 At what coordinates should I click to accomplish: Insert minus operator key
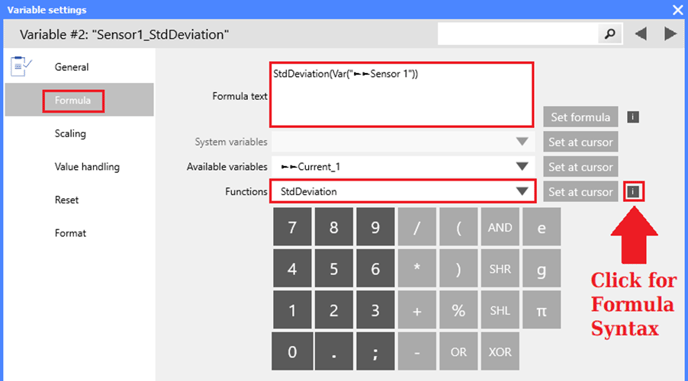click(417, 351)
